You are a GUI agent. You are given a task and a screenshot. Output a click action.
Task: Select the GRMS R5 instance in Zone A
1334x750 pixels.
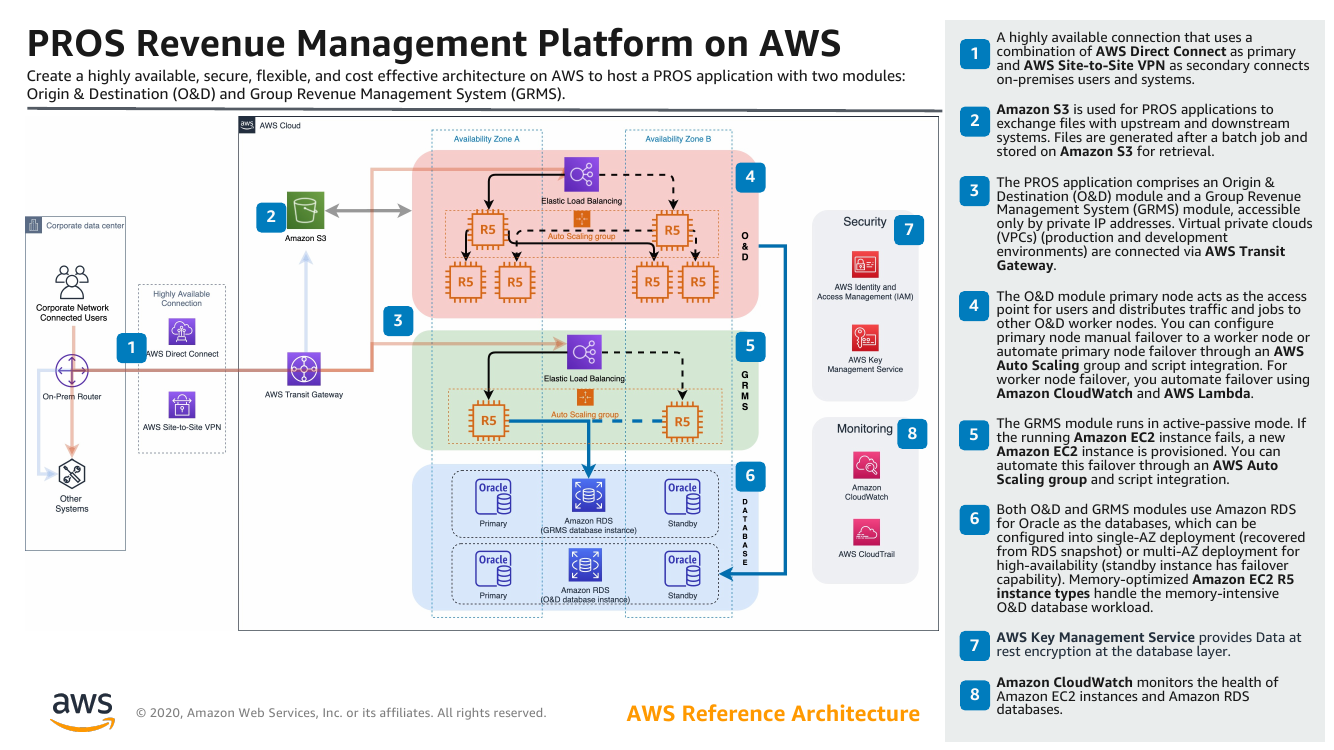pyautogui.click(x=488, y=421)
